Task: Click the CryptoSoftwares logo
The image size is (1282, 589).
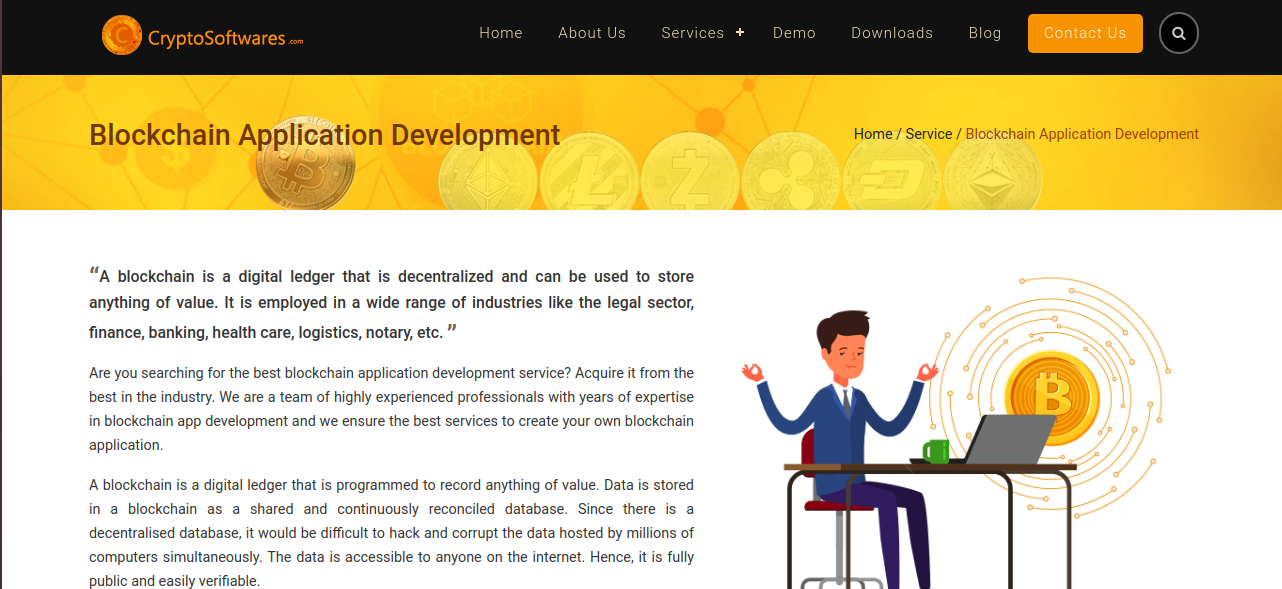Action: pyautogui.click(x=202, y=35)
